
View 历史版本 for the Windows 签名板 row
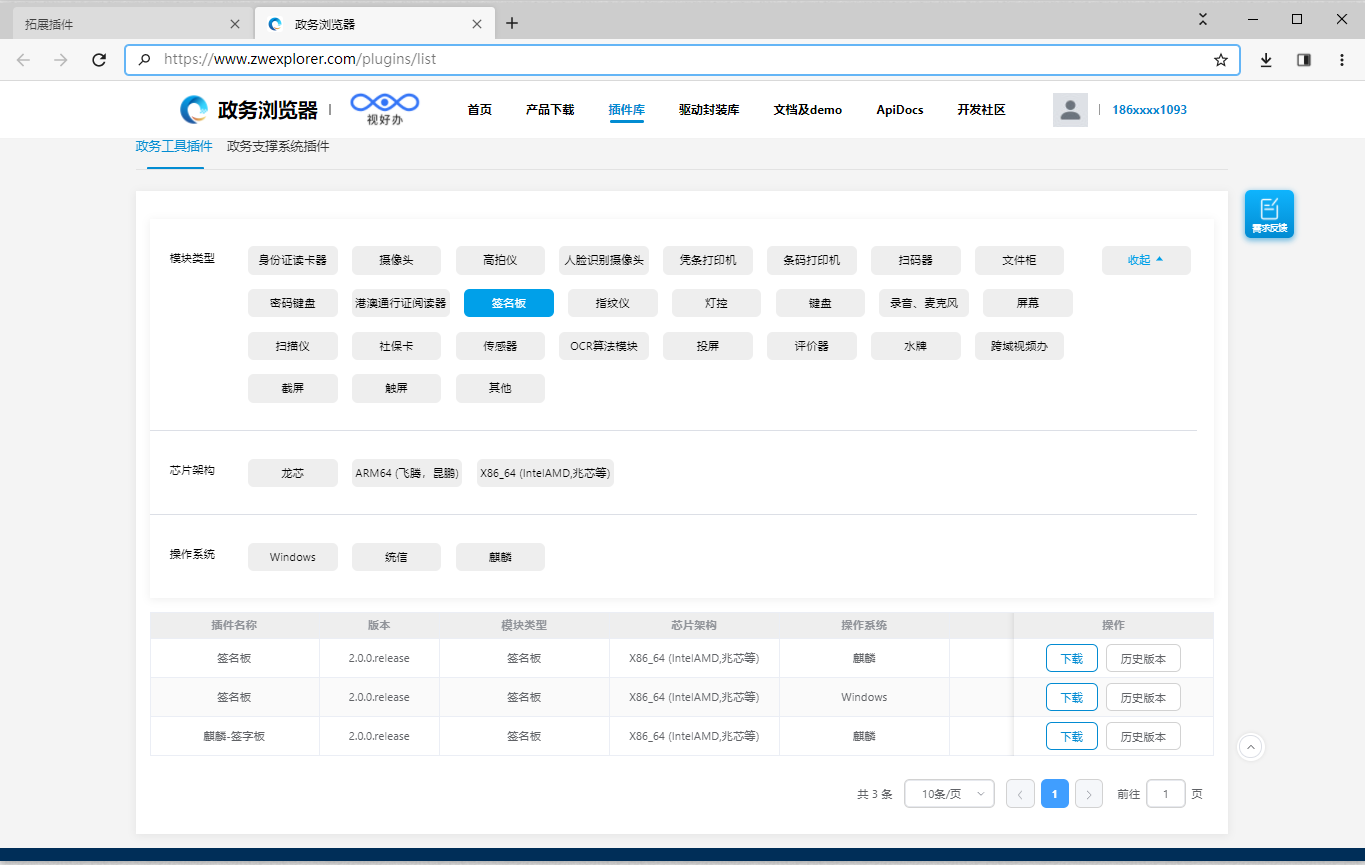point(1143,697)
